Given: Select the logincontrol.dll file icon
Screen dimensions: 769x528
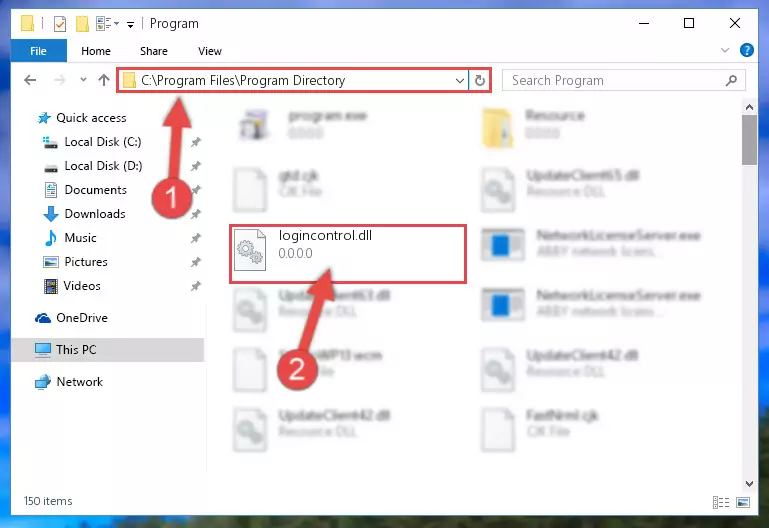Looking at the screenshot, I should (248, 254).
